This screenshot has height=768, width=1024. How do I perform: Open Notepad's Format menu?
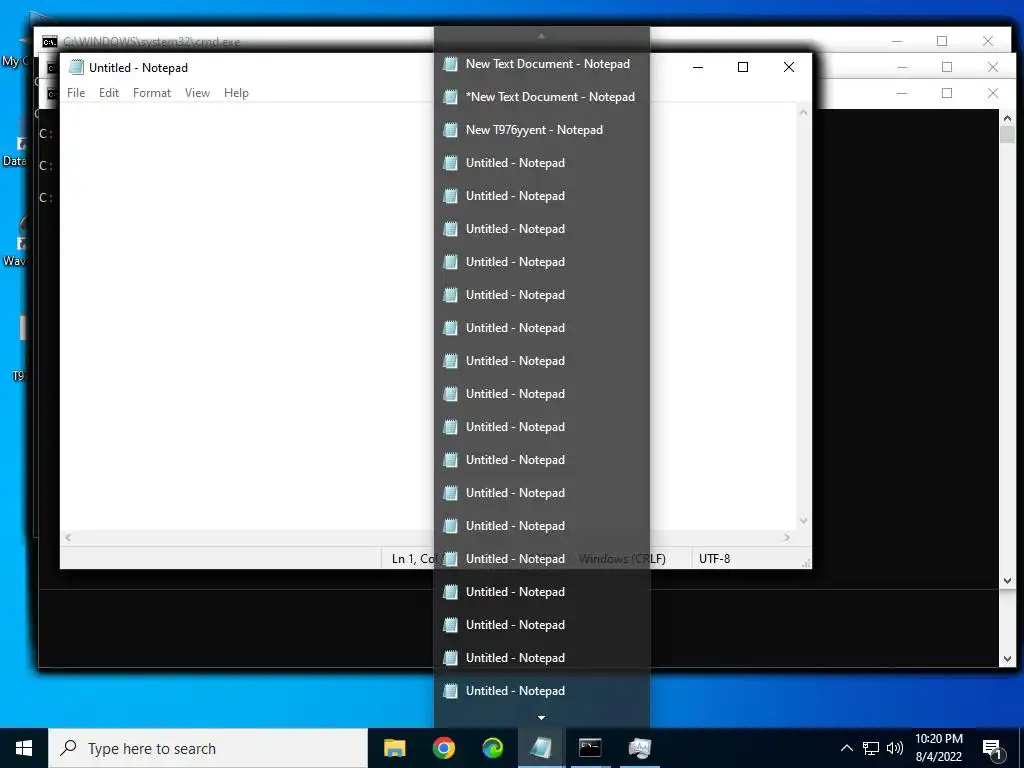point(152,93)
